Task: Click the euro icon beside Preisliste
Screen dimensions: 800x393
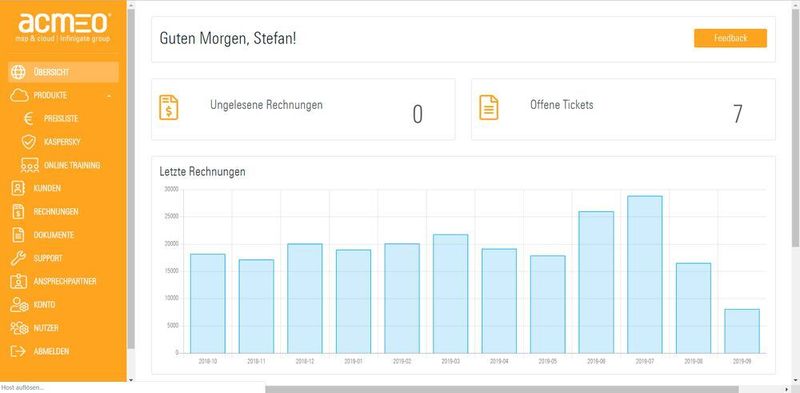Action: point(29,118)
